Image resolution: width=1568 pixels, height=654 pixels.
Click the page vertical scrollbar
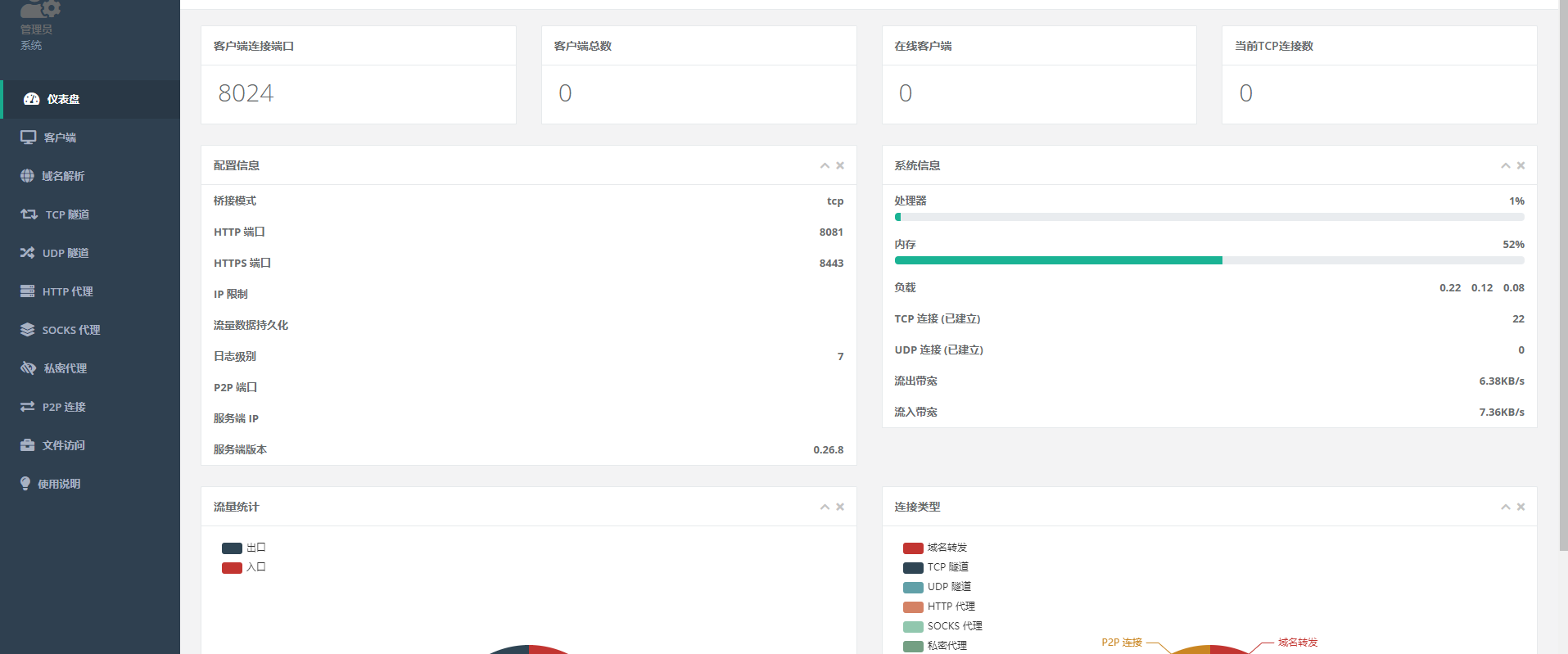[x=1563, y=275]
